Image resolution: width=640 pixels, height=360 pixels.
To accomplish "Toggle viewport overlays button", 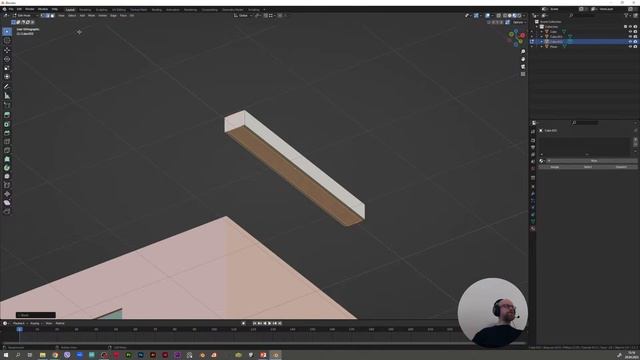I will tap(487, 16).
